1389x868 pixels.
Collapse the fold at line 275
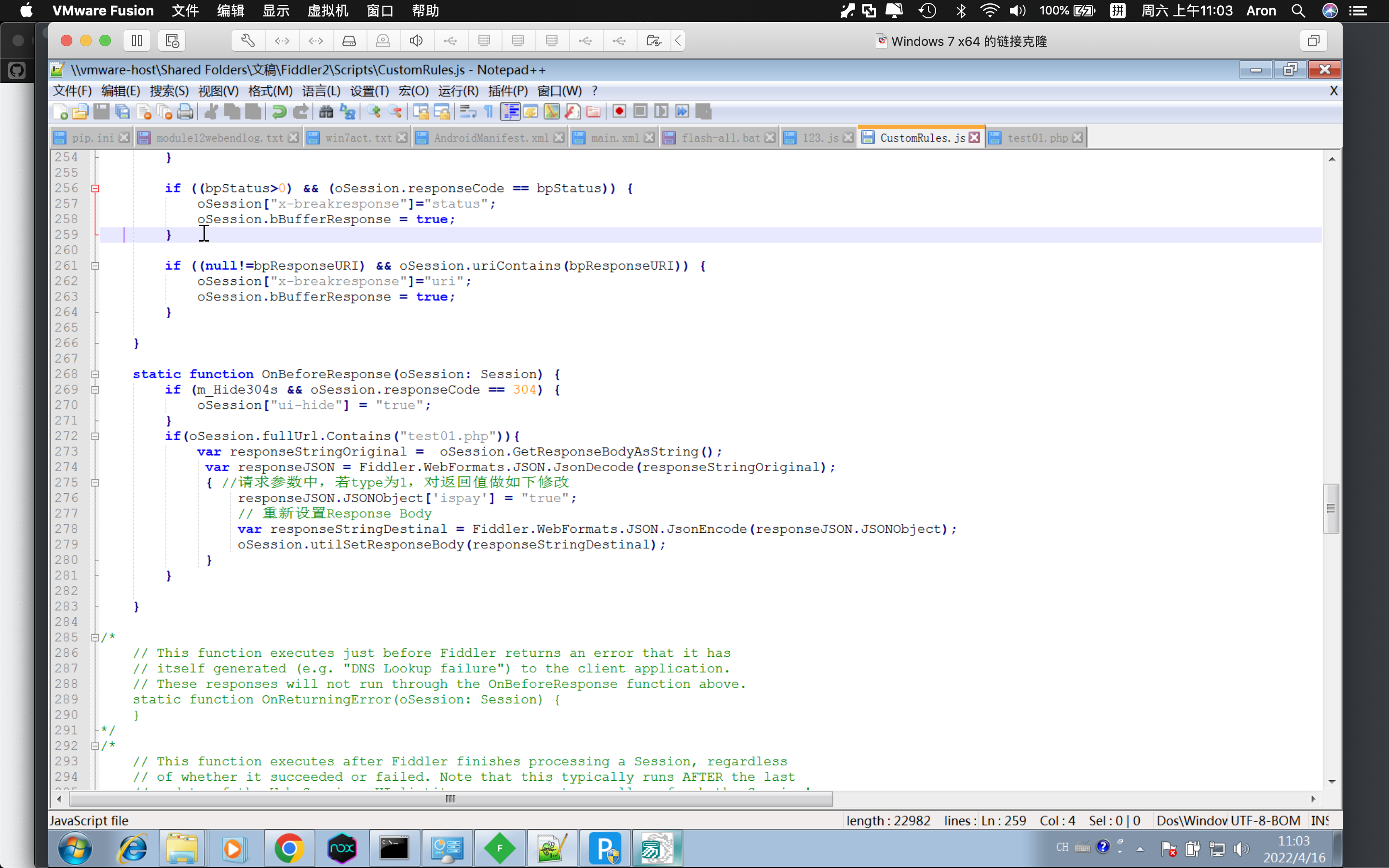(95, 483)
